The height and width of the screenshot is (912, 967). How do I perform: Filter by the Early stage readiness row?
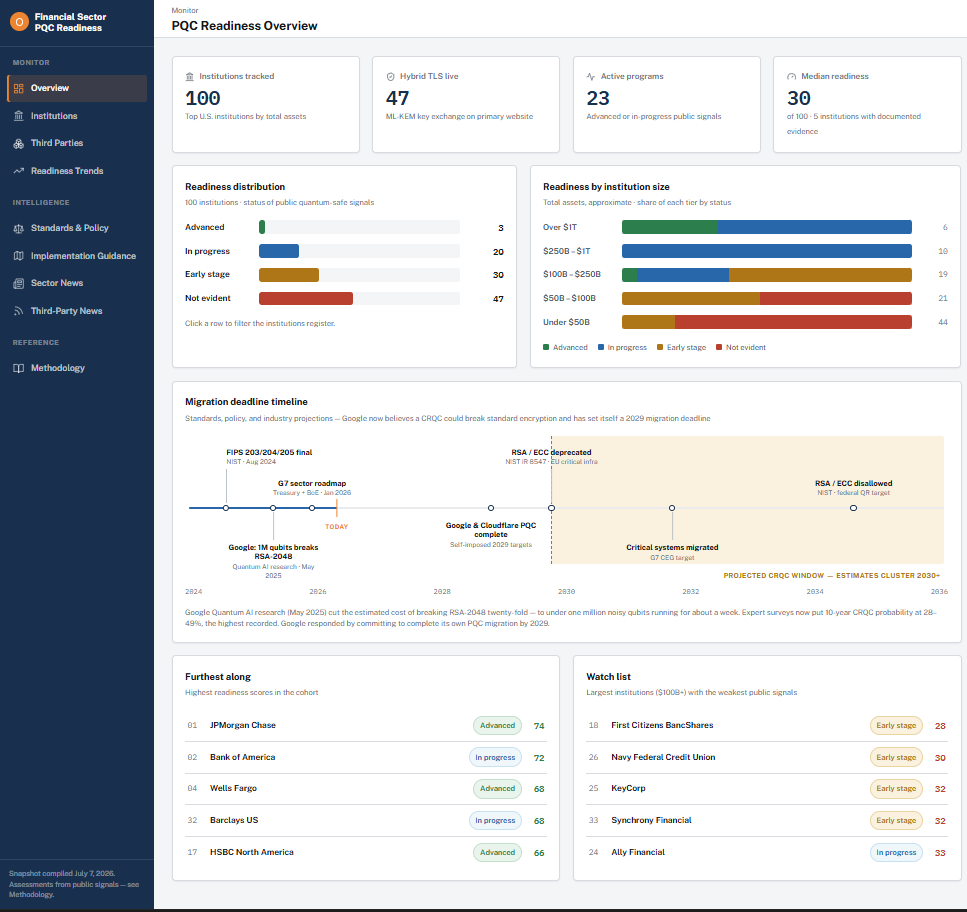(344, 274)
